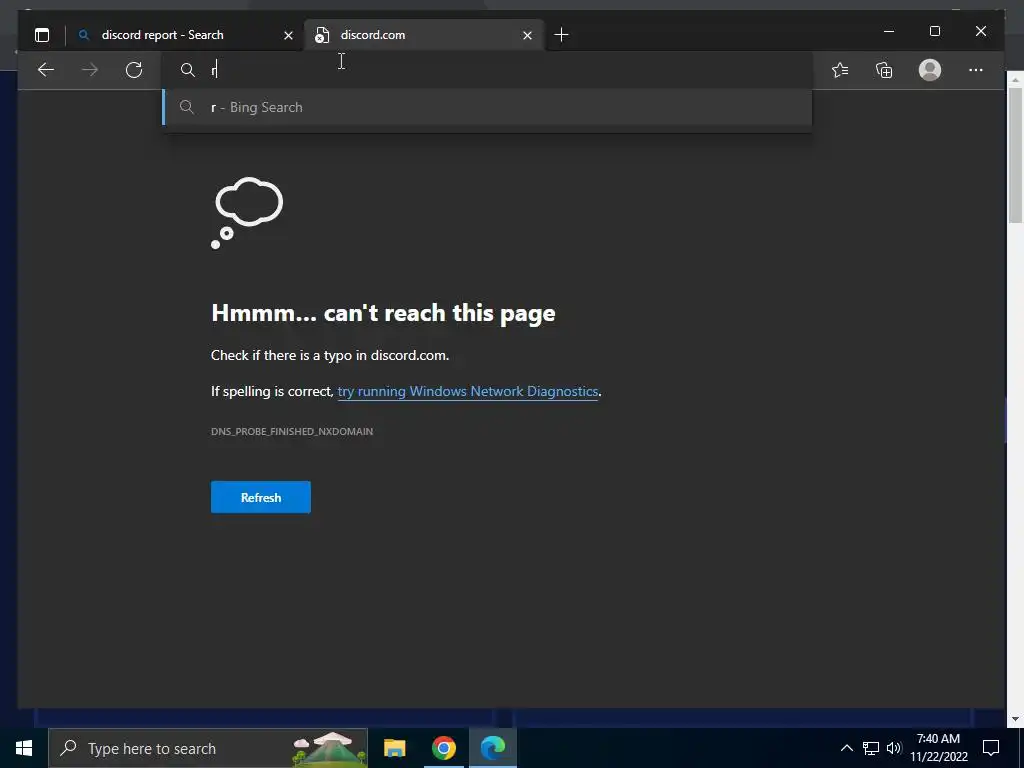Click the Microsoft Edge taskbar icon
The height and width of the screenshot is (768, 1024).
pyautogui.click(x=493, y=748)
